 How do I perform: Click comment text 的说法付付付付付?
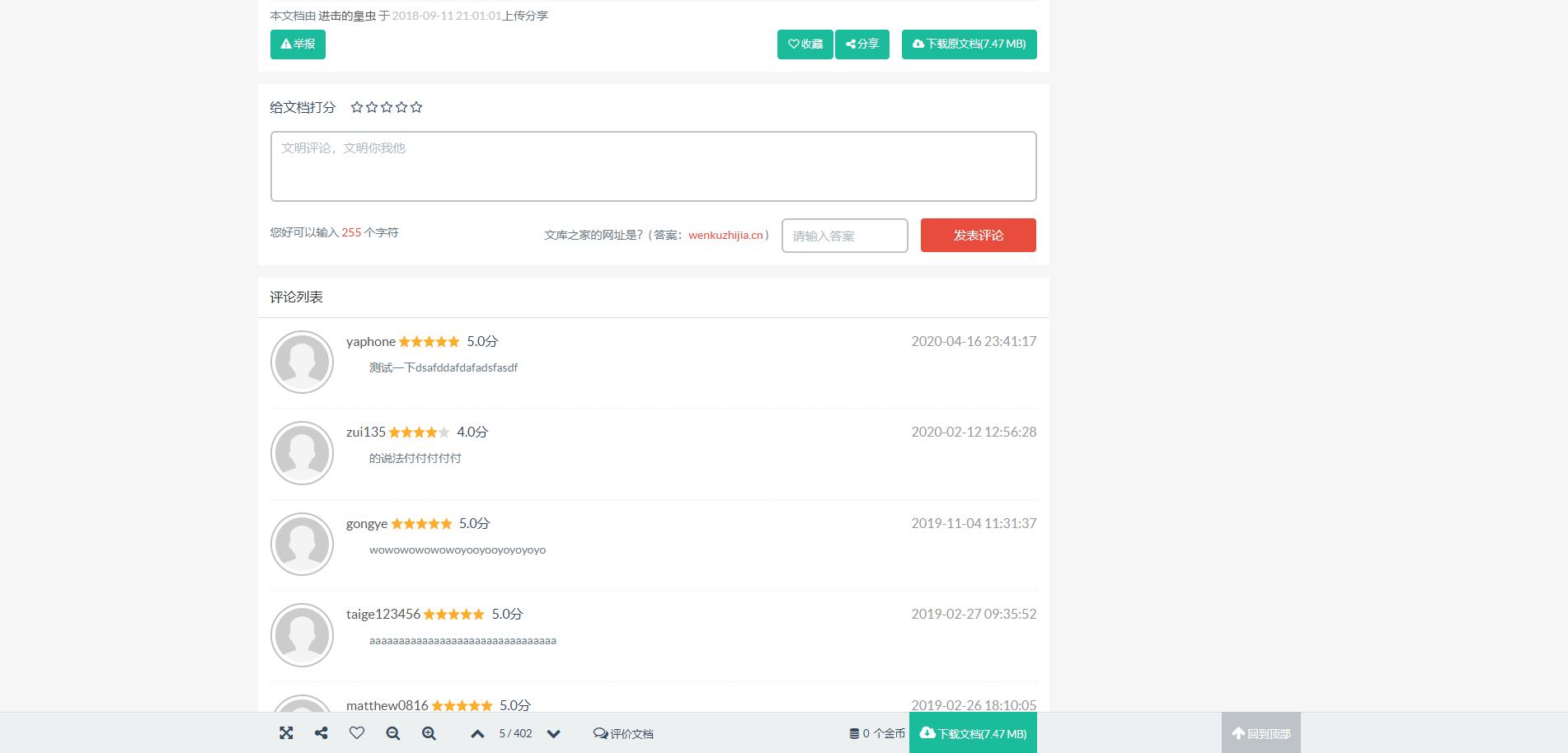pos(415,459)
